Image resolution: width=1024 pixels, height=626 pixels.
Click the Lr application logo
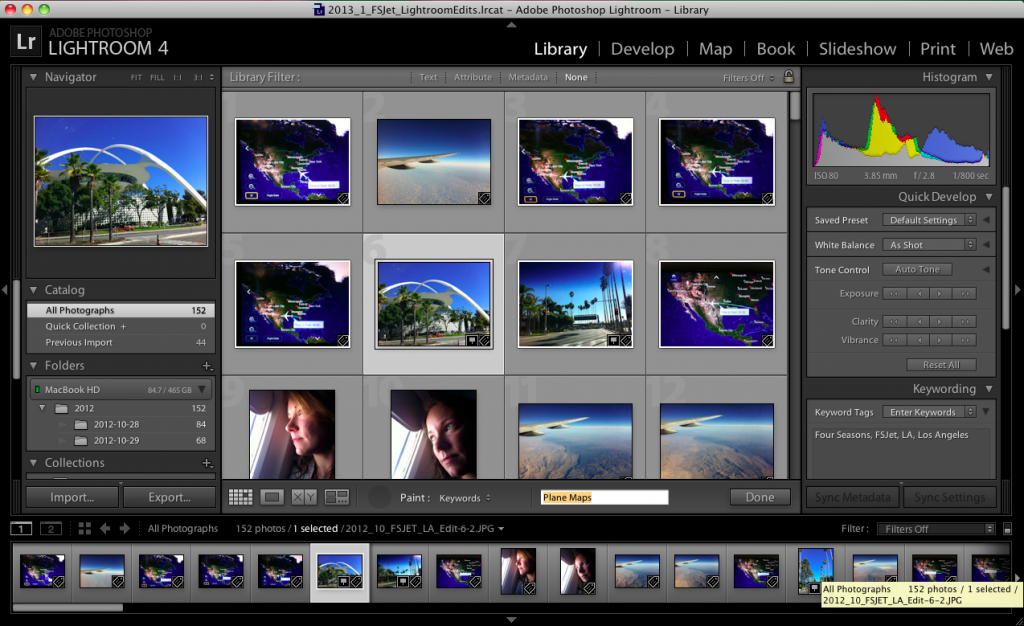tap(26, 41)
